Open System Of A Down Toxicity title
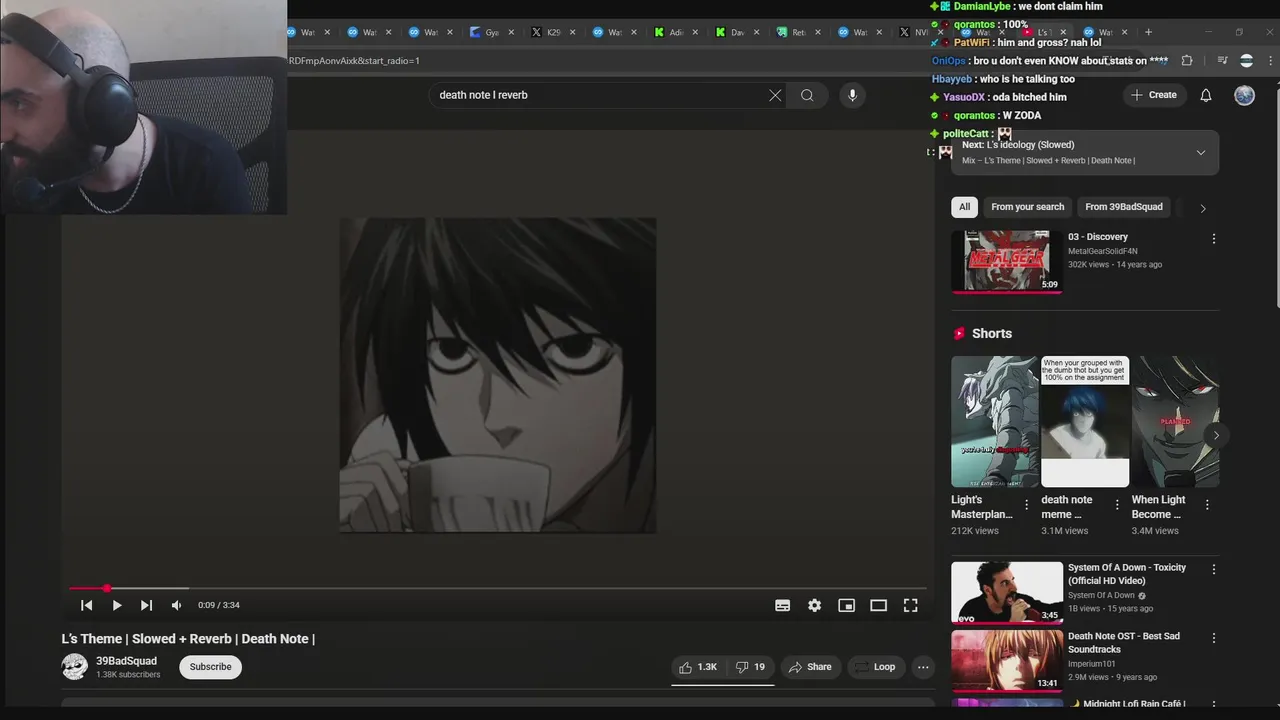The image size is (1280, 720). point(1127,574)
